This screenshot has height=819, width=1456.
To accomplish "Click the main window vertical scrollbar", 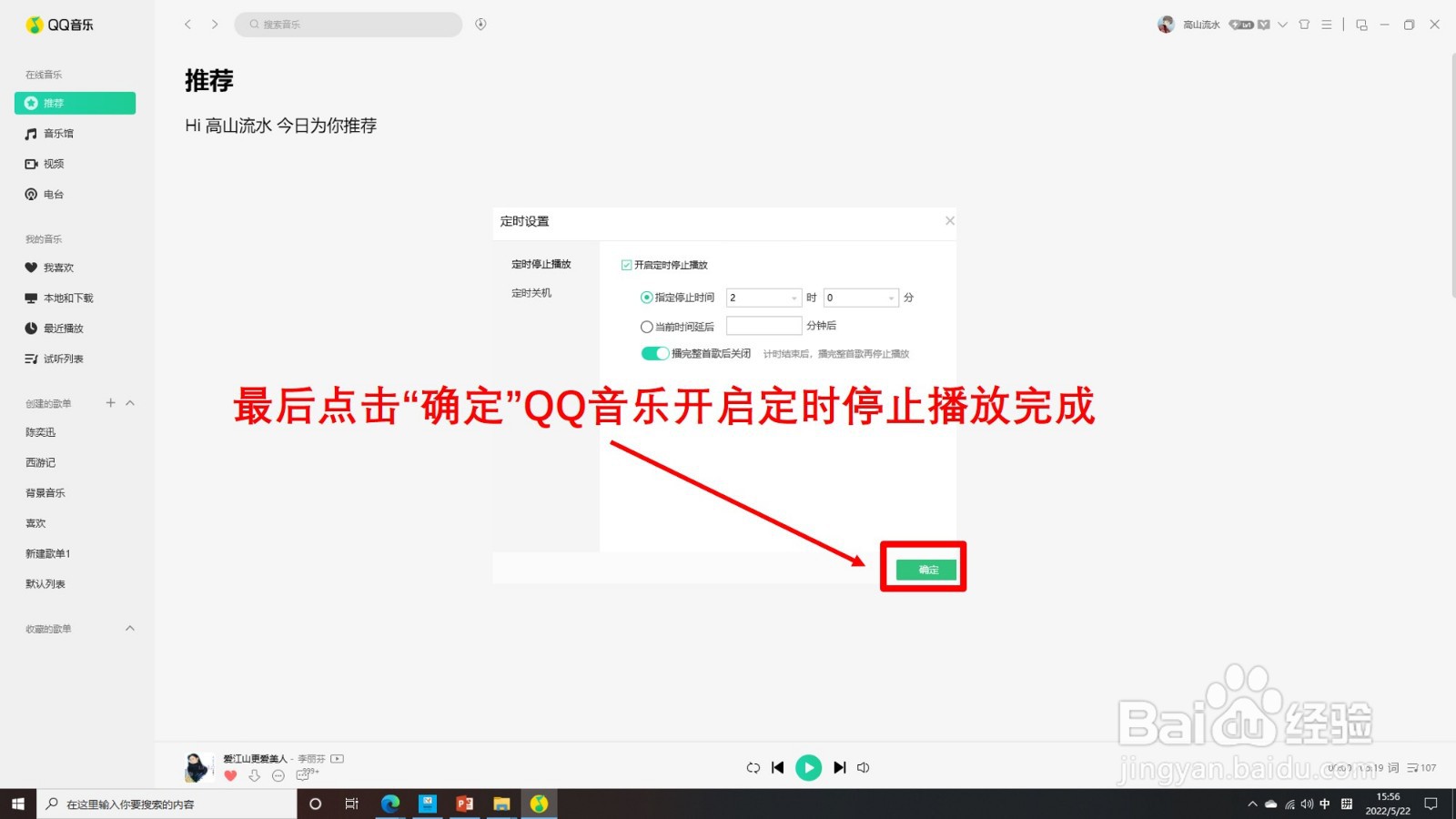I will (x=1452, y=175).
